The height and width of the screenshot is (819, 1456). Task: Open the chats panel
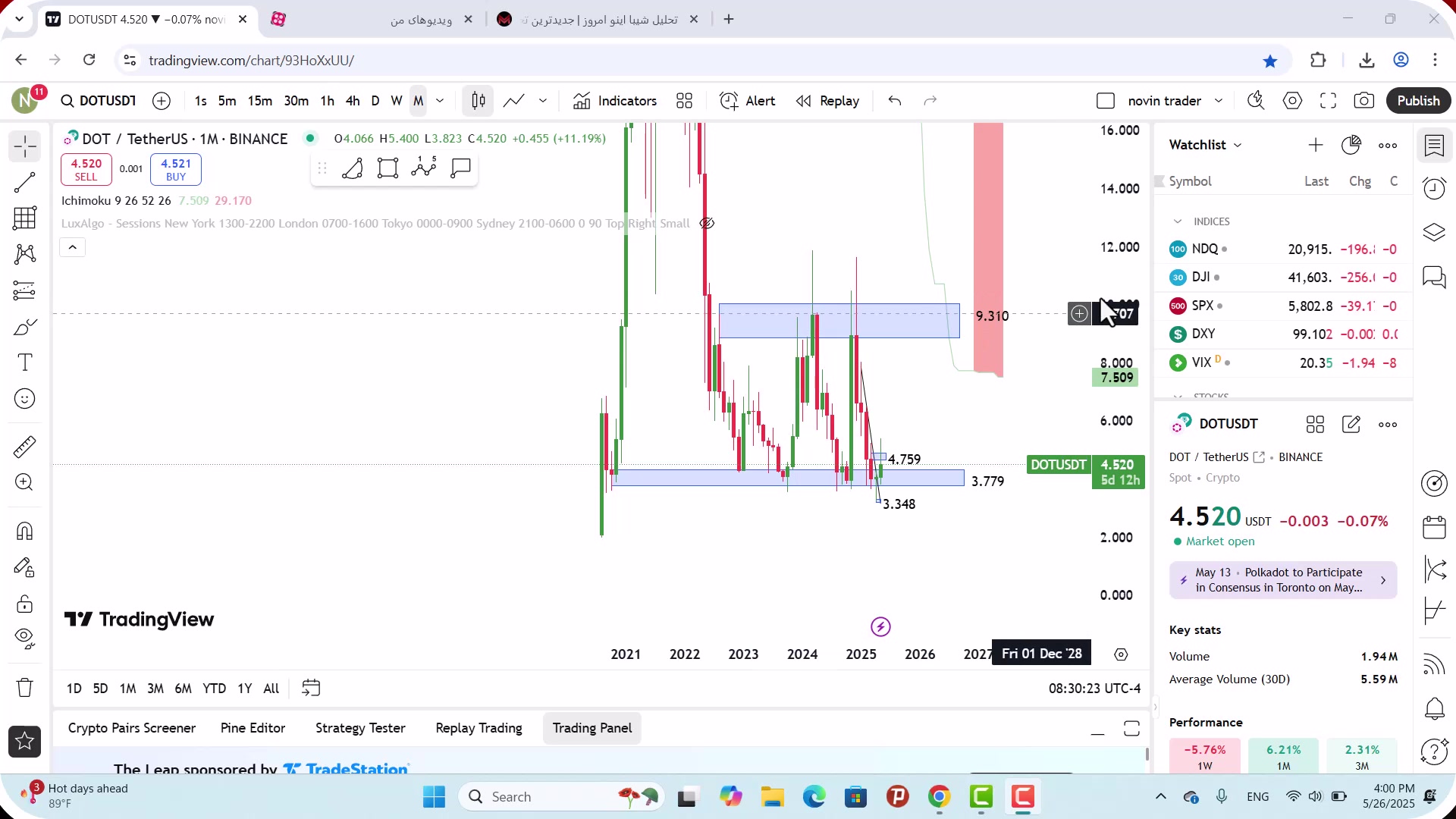pos(1435,277)
